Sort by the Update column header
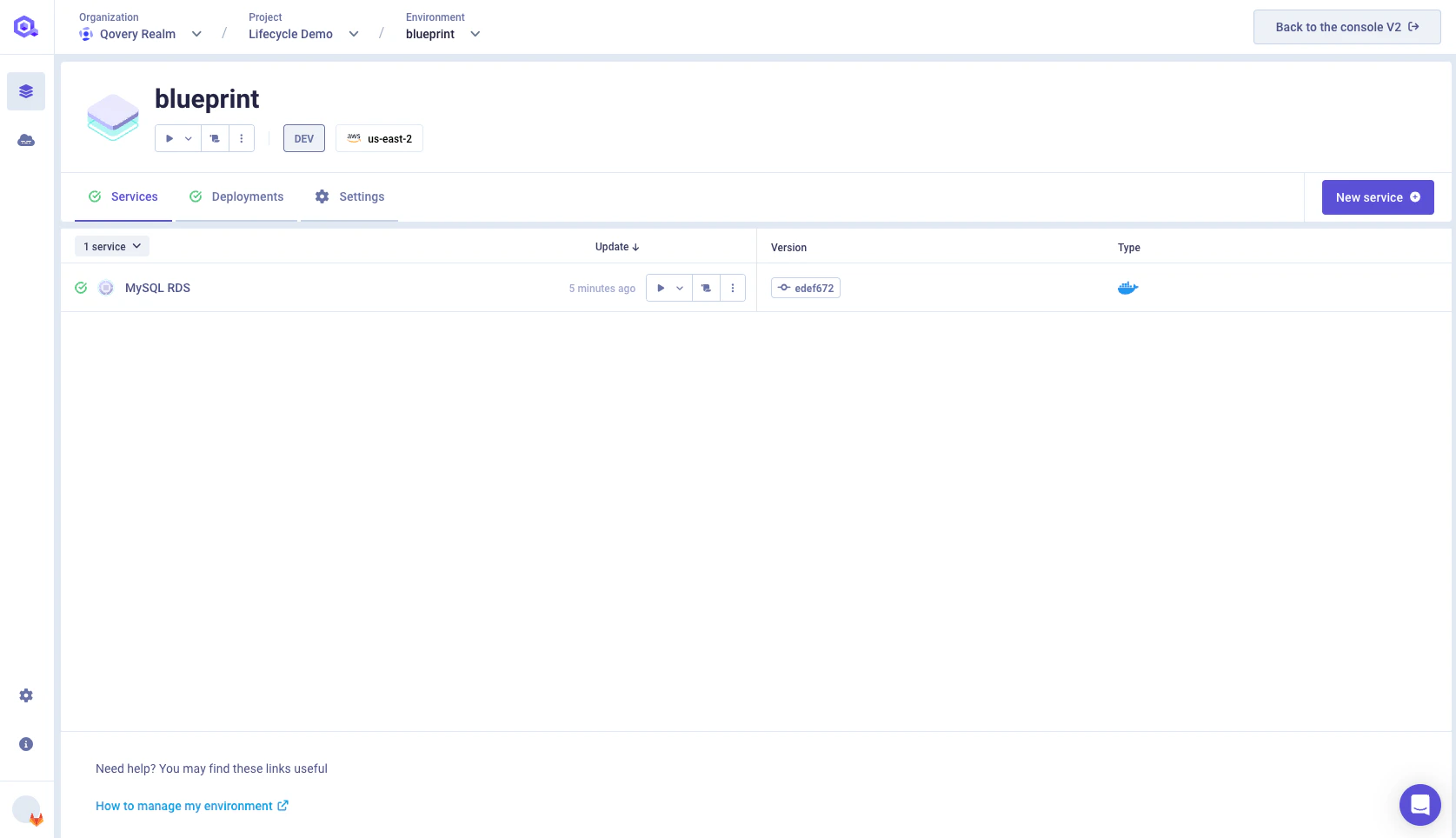1456x838 pixels. click(617, 247)
